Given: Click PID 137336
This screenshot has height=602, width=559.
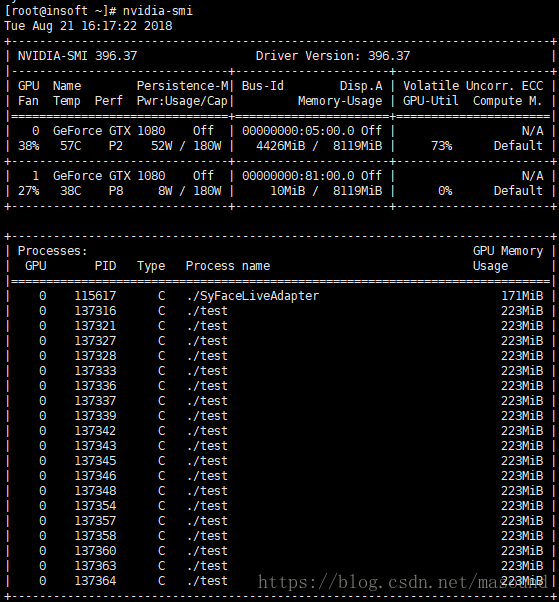Looking at the screenshot, I should pyautogui.click(x=95, y=386).
